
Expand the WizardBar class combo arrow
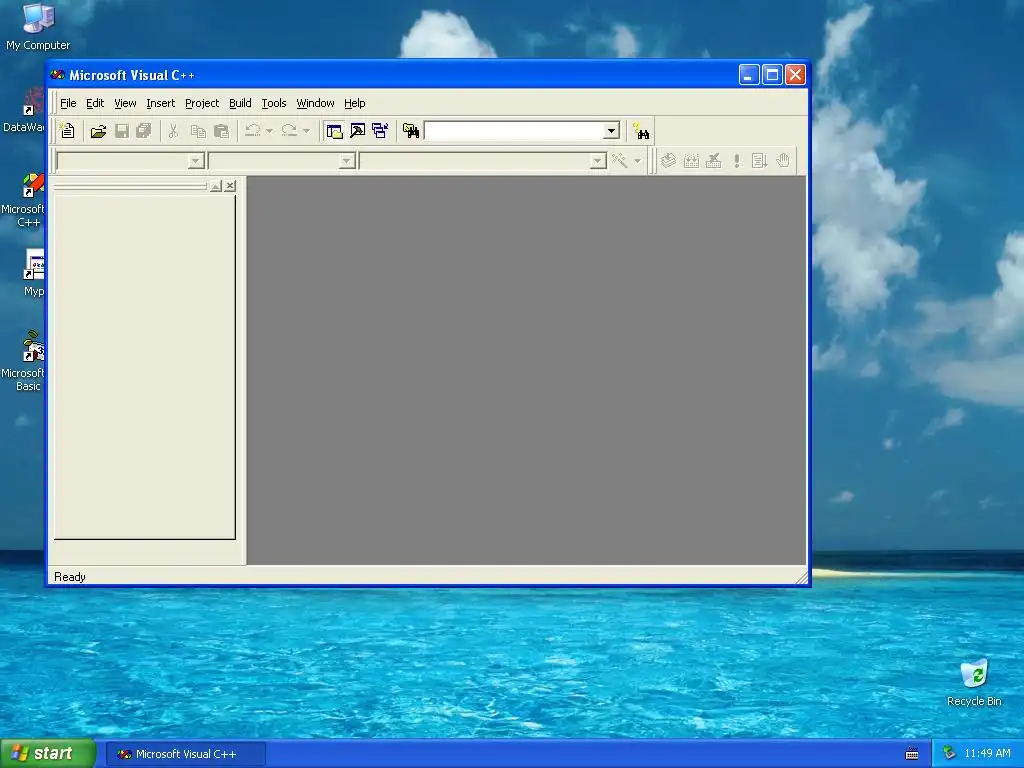195,161
